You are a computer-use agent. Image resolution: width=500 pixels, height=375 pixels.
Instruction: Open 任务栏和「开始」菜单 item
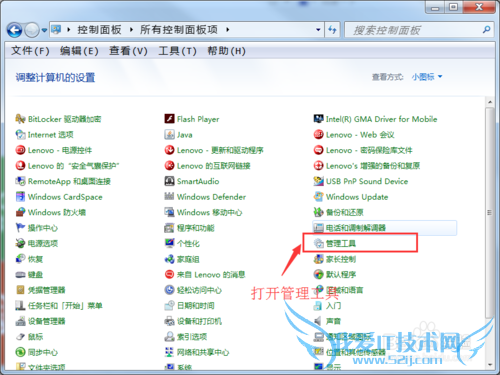[x=59, y=306]
